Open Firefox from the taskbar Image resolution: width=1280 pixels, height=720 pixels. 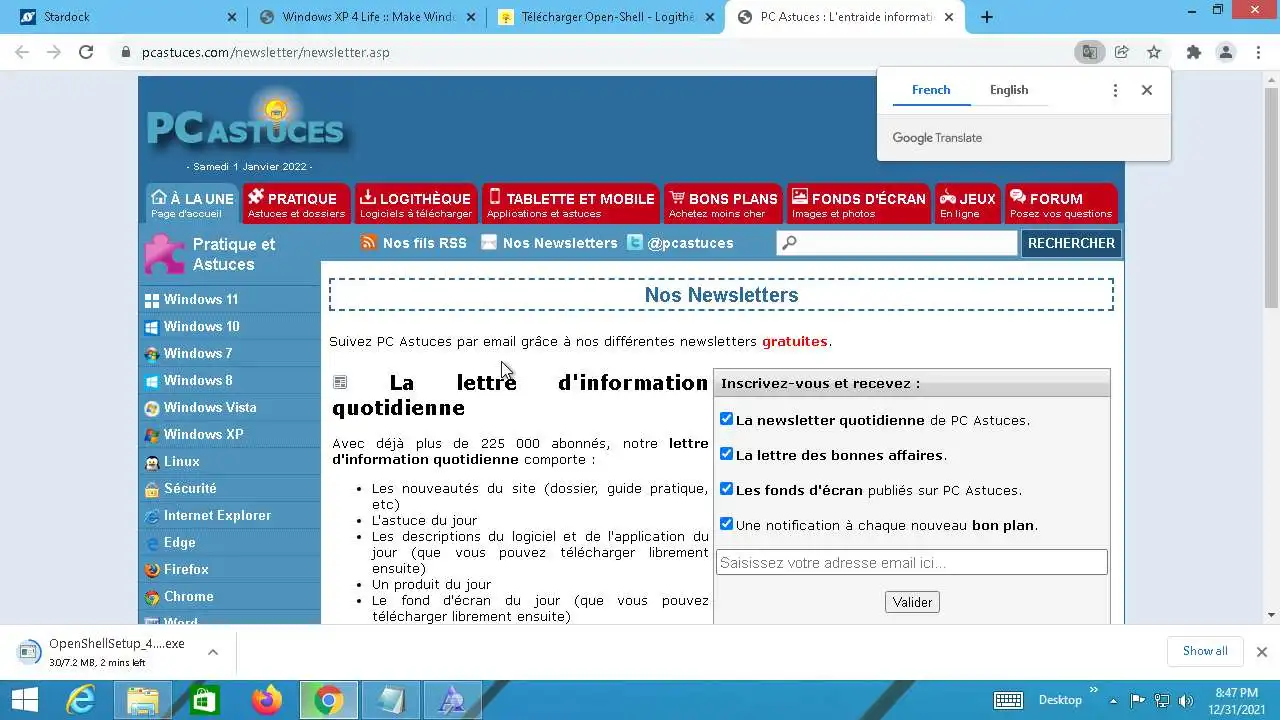click(267, 700)
